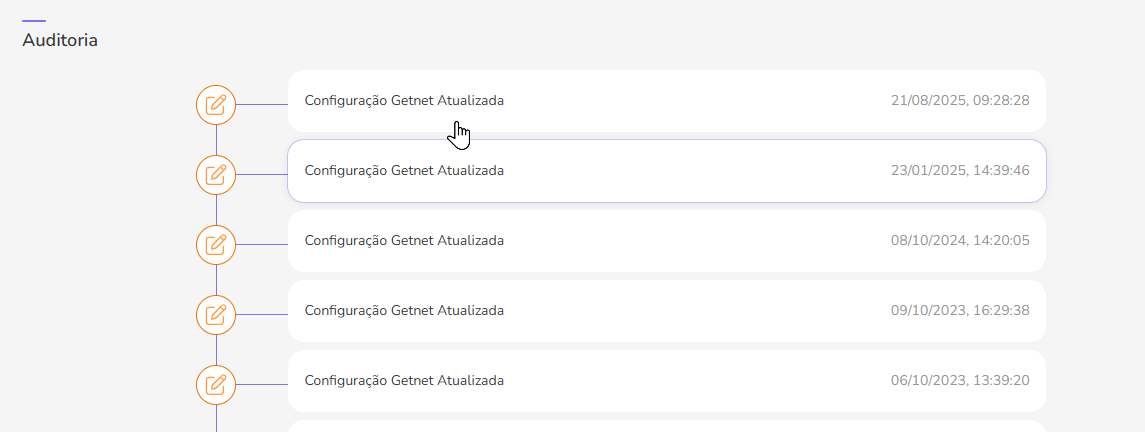Click the edit icon for the 23/01/2025 entry
1145x432 pixels.
point(216,174)
